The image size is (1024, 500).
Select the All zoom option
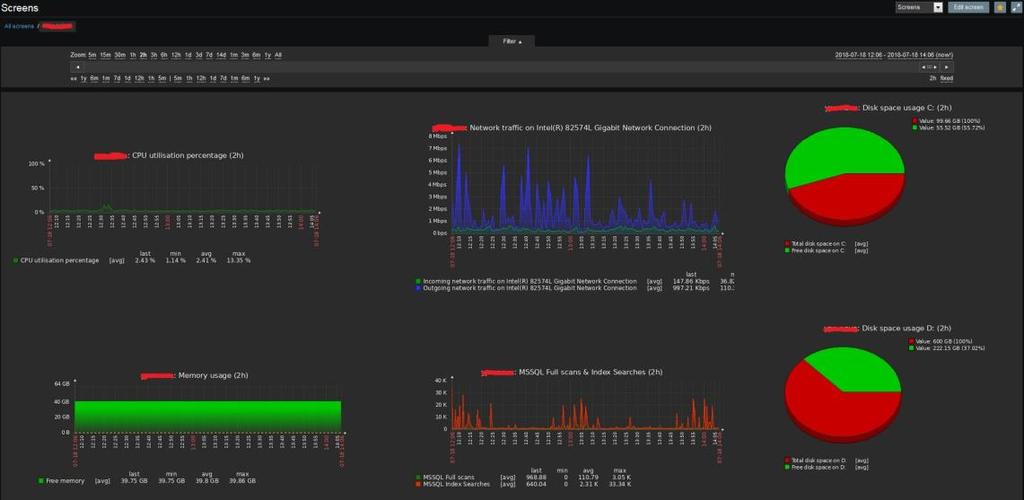(278, 55)
